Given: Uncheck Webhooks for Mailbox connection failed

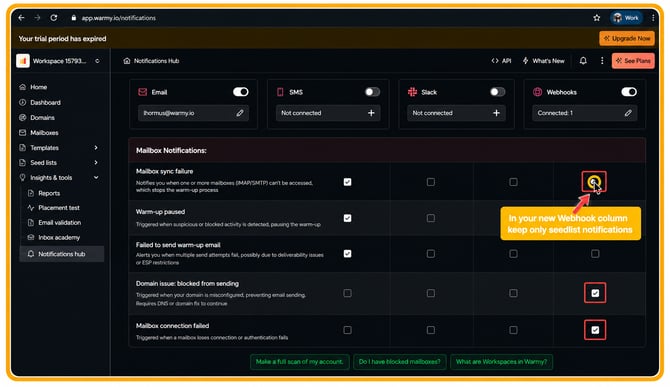Looking at the screenshot, I should click(595, 330).
